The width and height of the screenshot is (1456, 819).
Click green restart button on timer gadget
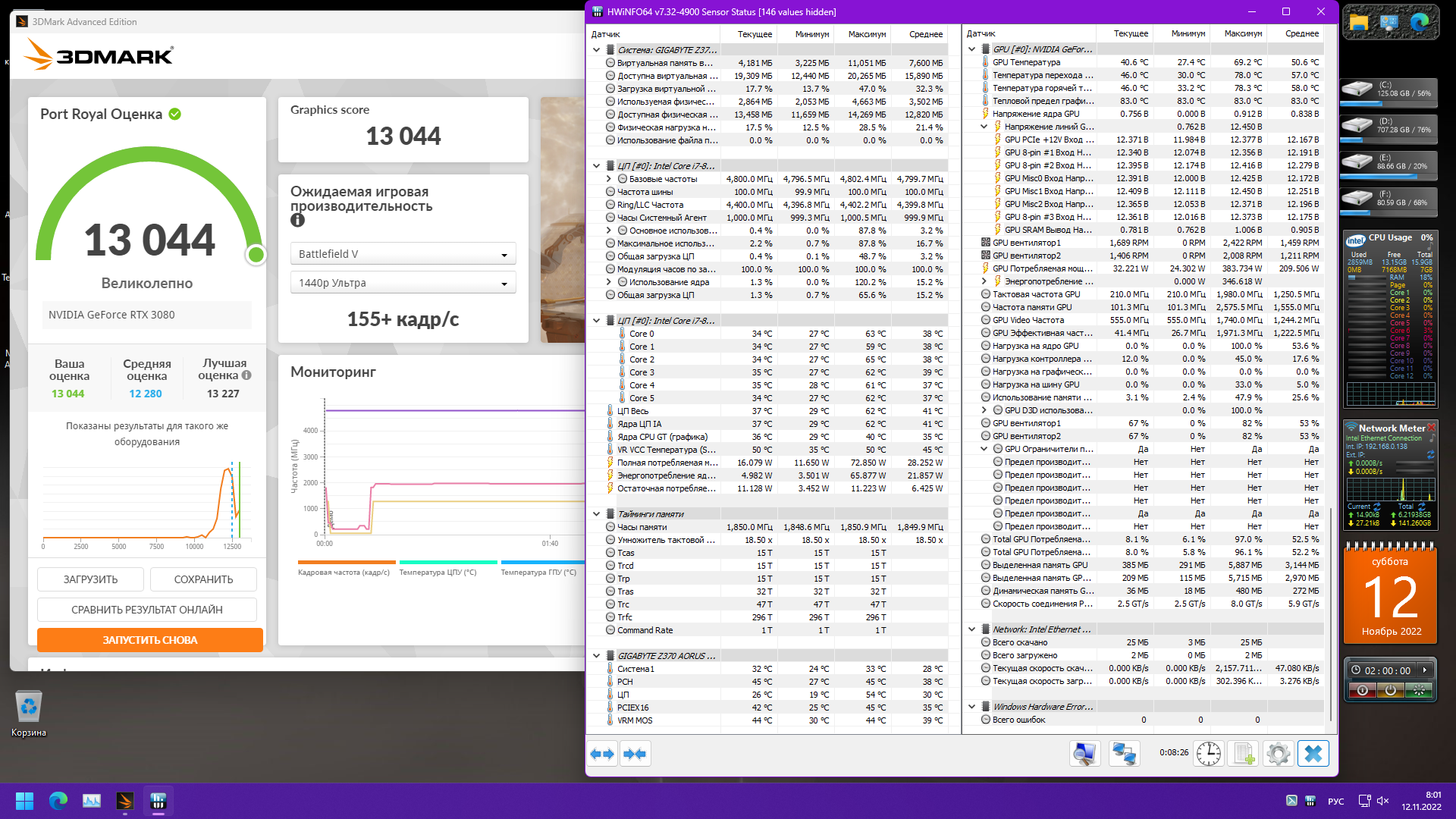(1418, 690)
